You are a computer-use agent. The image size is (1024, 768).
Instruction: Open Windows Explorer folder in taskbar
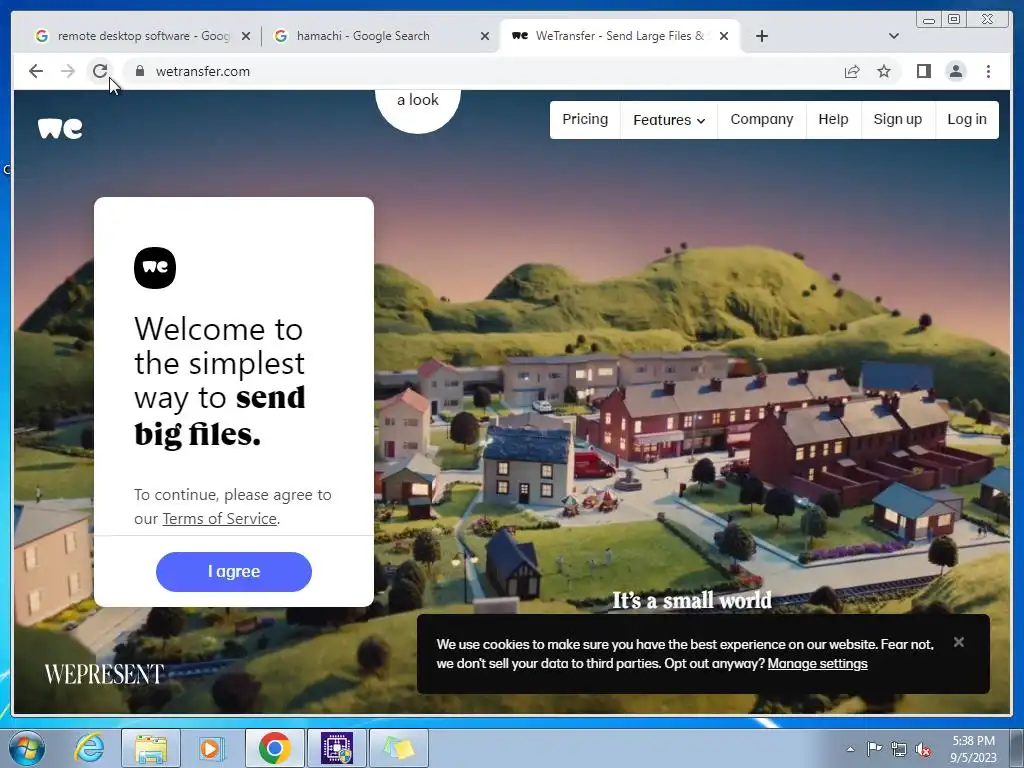click(x=151, y=748)
